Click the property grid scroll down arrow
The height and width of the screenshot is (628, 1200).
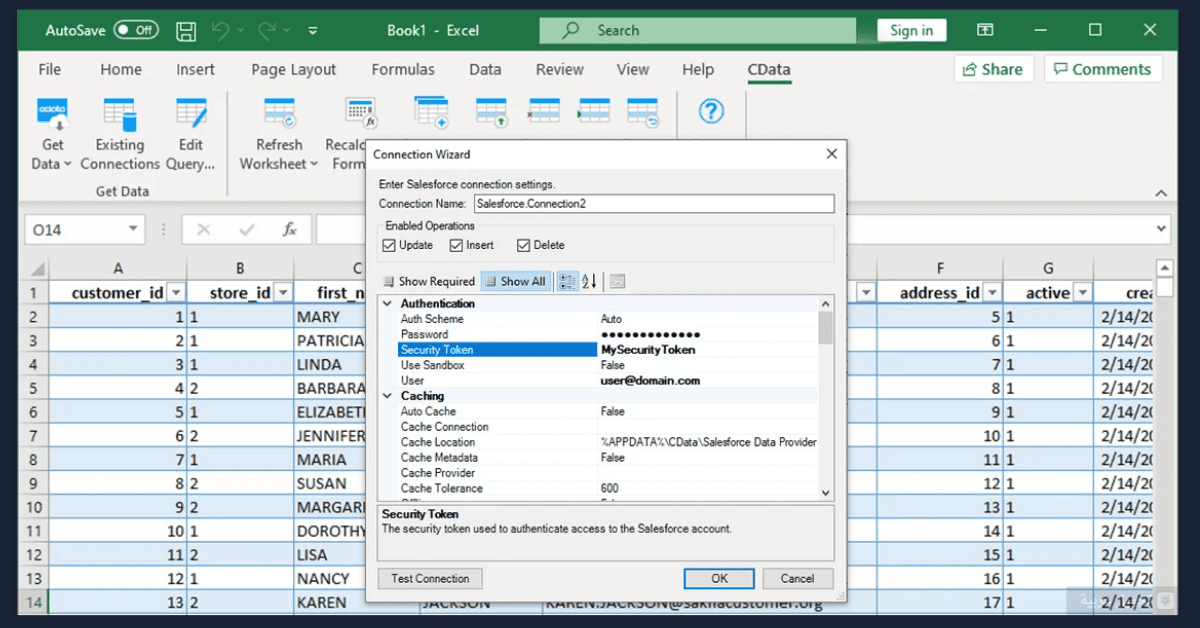point(825,492)
